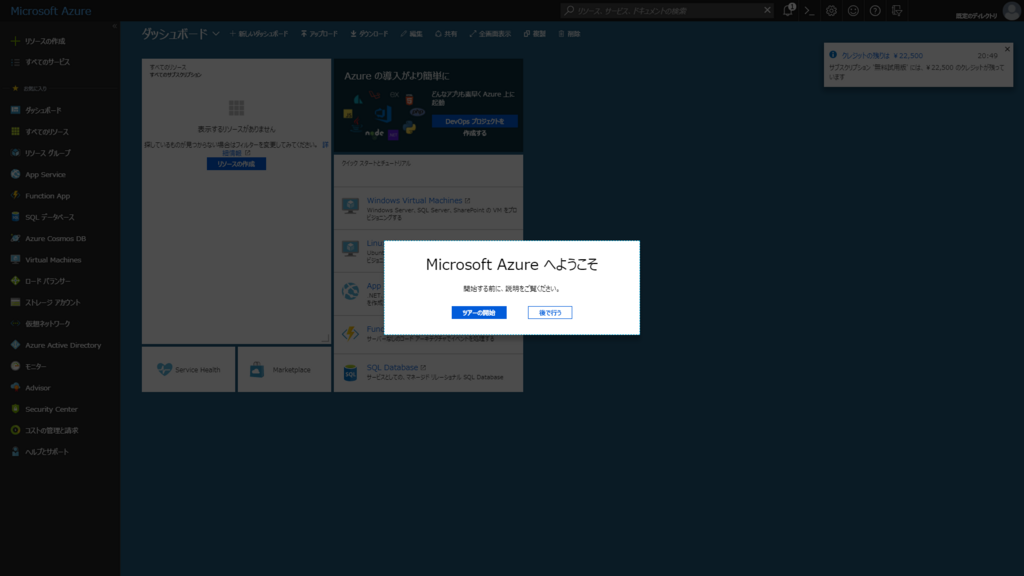
Task: Click the ダッシュボード sidebar icon
Action: (x=15, y=110)
